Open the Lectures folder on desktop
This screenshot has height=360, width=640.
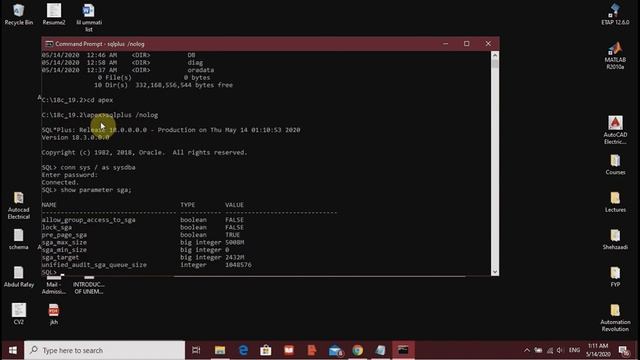click(x=615, y=202)
